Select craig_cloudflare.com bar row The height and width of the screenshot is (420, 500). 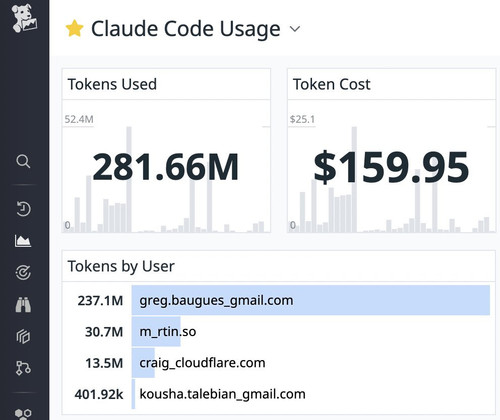click(x=278, y=363)
